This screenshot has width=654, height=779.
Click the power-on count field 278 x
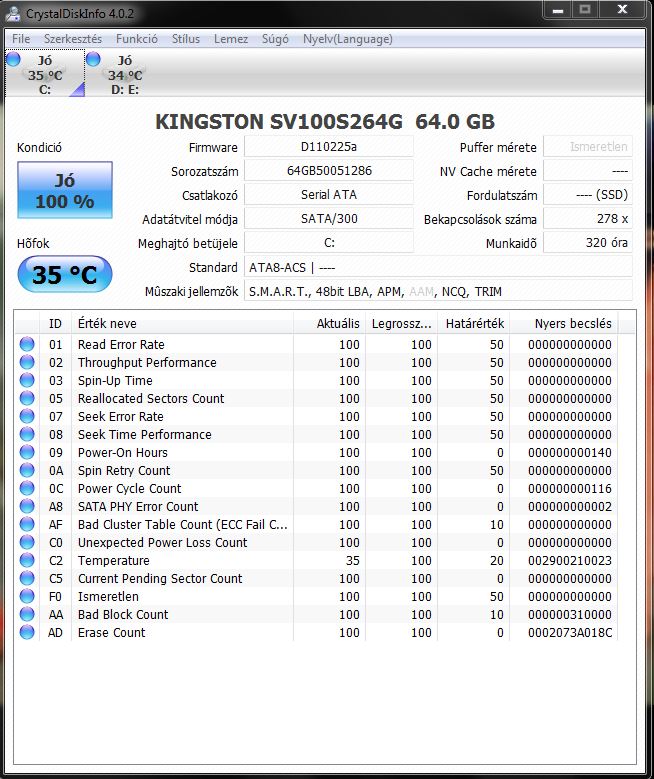click(x=587, y=219)
